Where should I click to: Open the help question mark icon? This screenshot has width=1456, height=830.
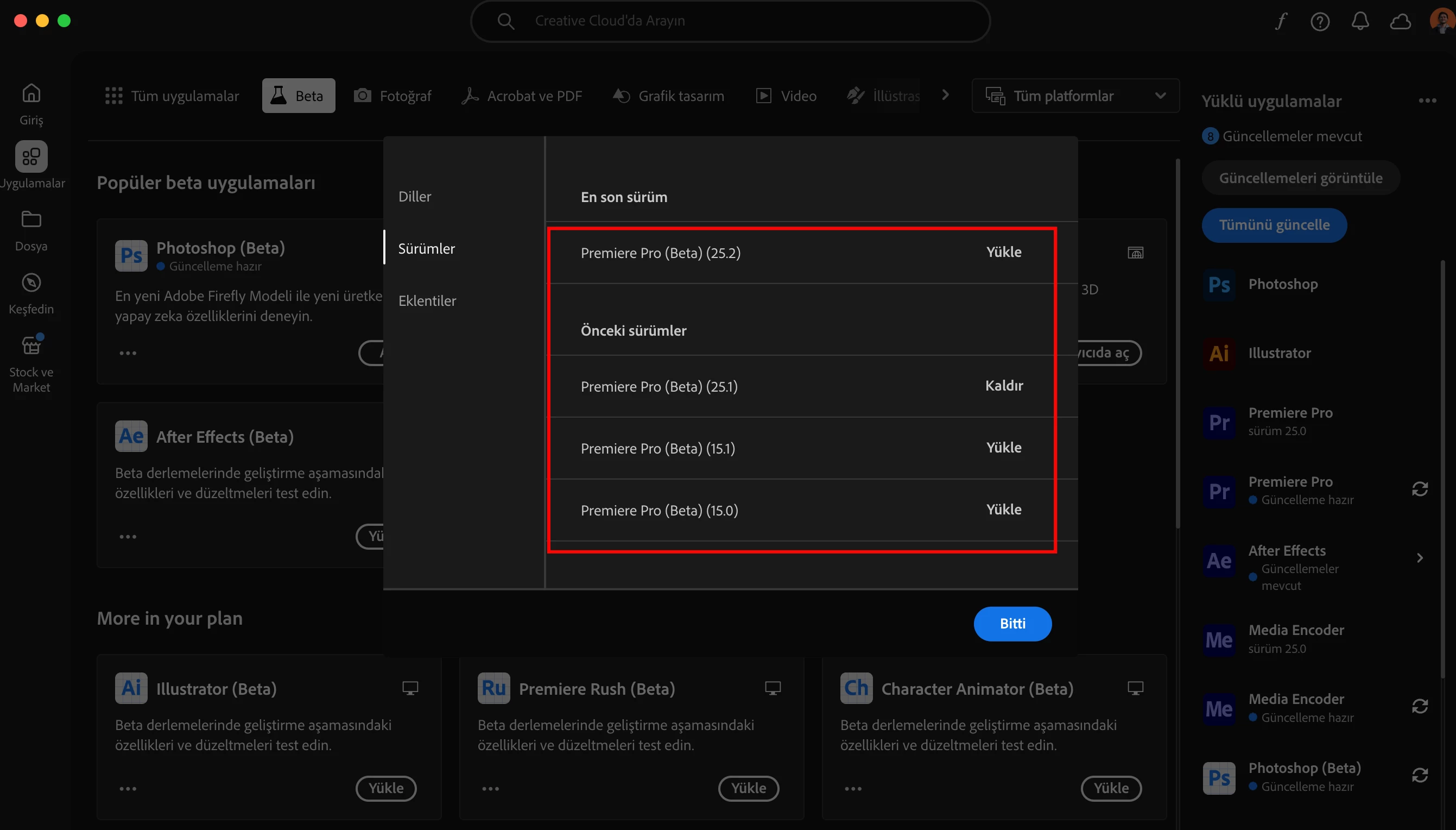[x=1320, y=21]
